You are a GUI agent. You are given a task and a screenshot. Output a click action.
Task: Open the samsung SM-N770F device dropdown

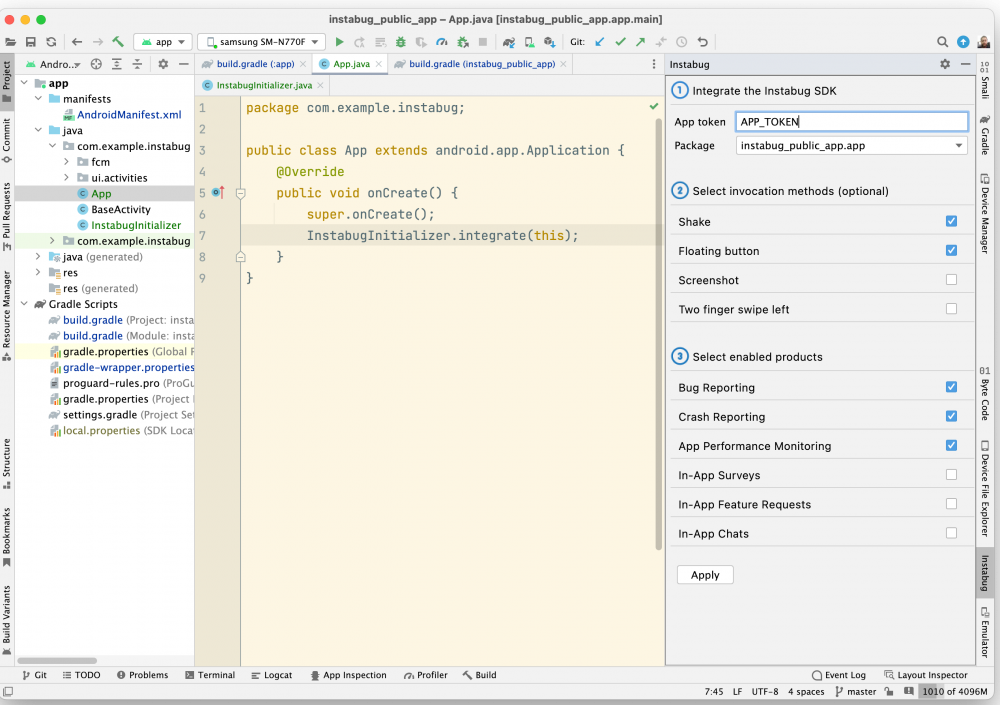[x=261, y=42]
